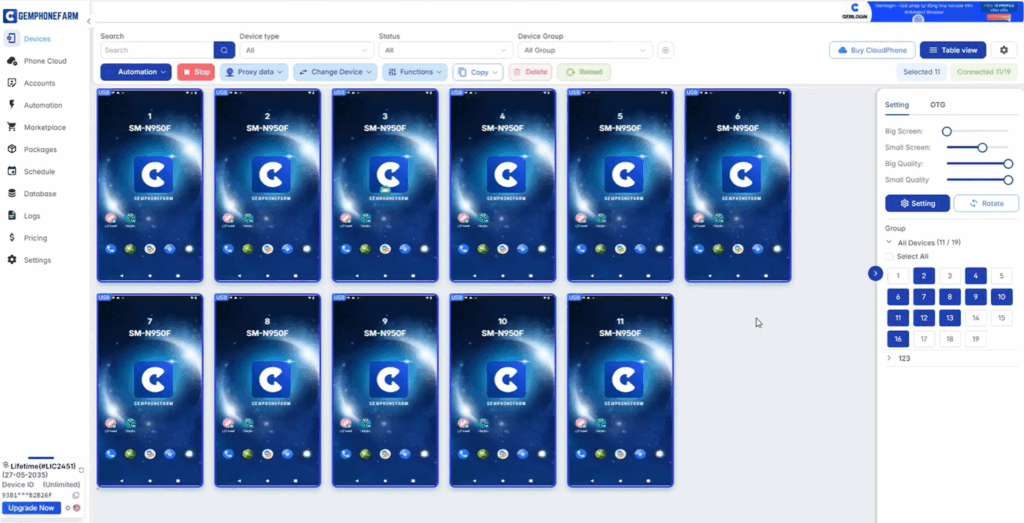Click the Reload button
Viewport: 1024px width, 523px height.
point(584,72)
